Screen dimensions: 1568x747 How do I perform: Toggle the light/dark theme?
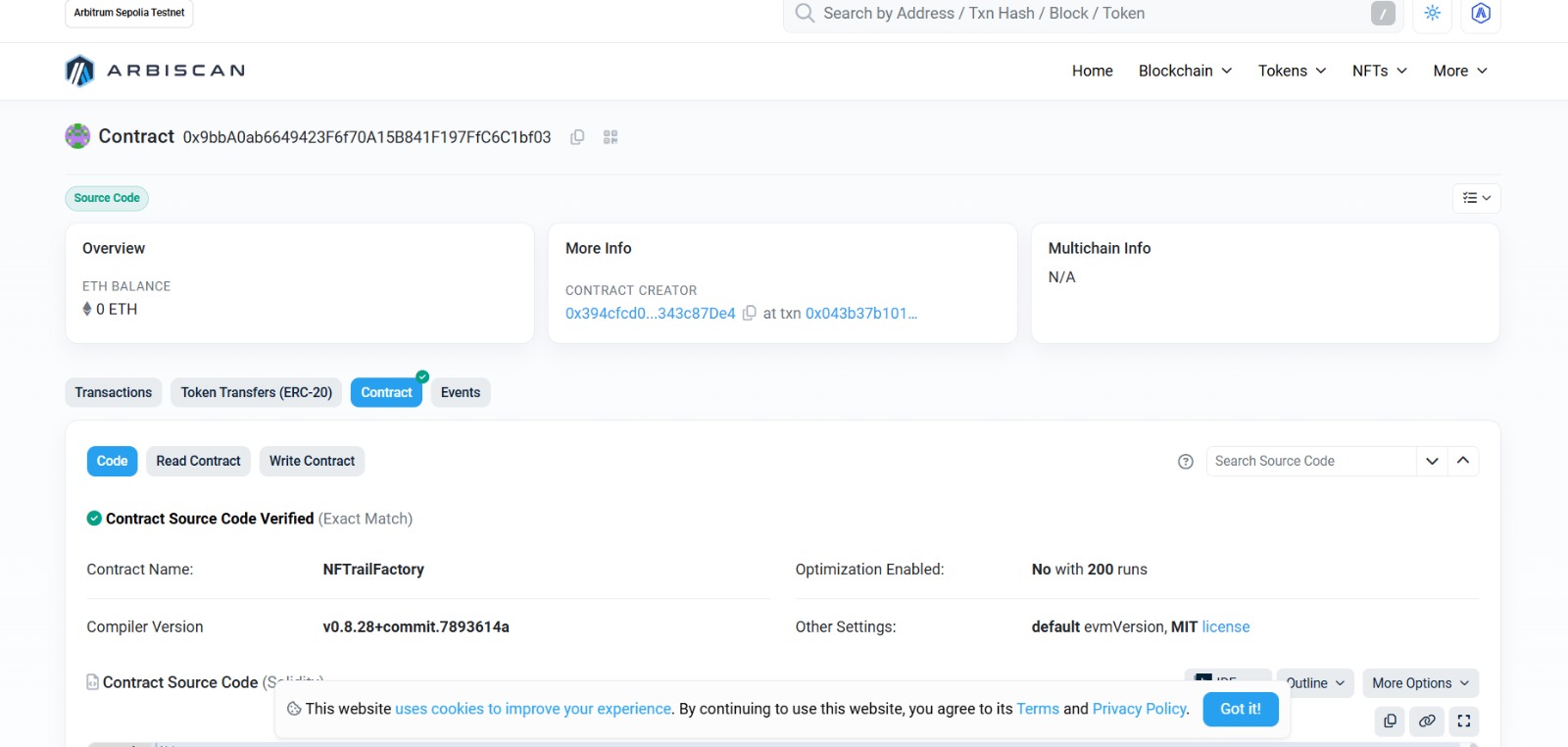1433,14
